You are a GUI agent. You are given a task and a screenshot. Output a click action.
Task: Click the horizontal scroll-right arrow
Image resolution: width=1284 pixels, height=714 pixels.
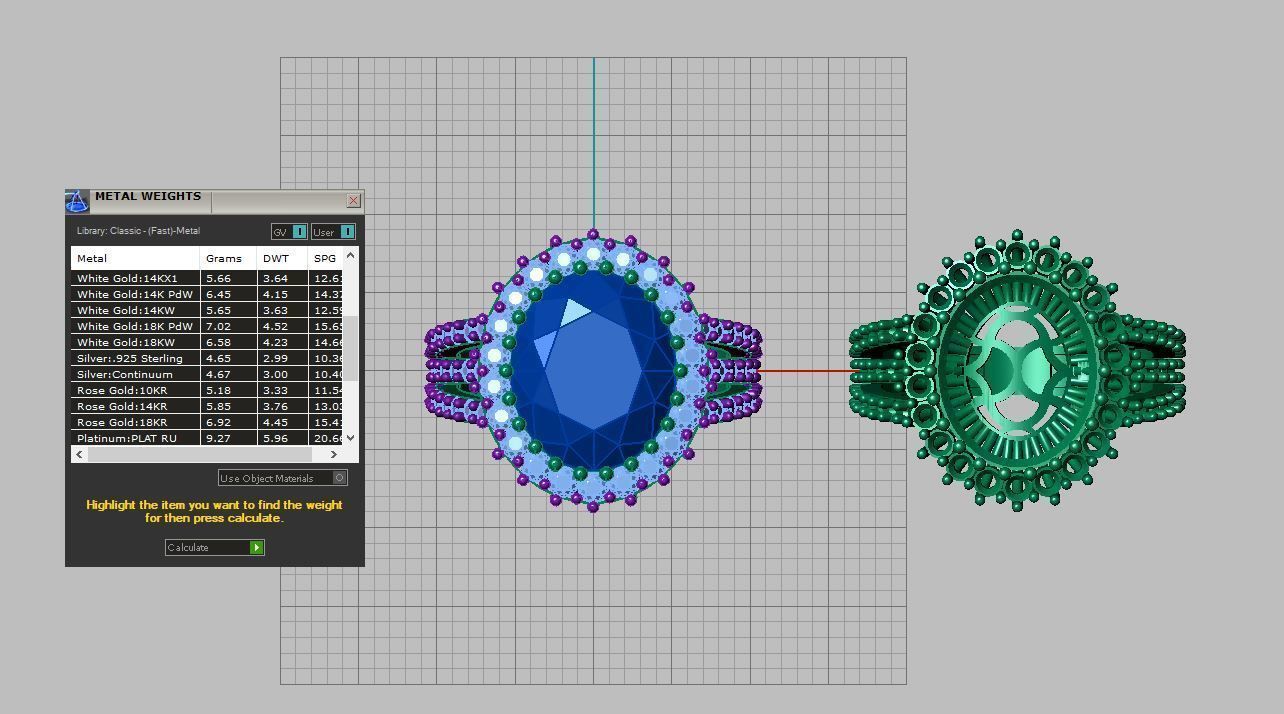[x=334, y=454]
